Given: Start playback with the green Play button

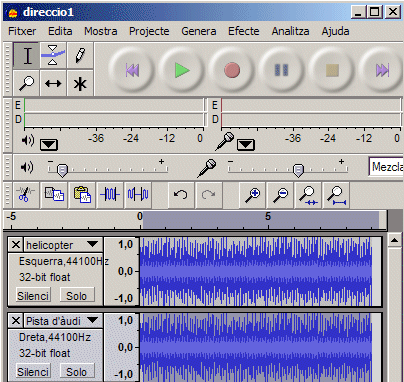Looking at the screenshot, I should tap(182, 70).
